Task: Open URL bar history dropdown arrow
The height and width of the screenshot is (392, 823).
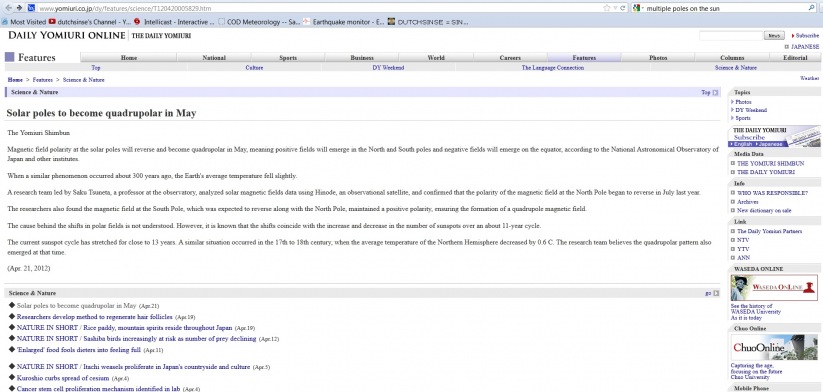Action: [x=615, y=8]
